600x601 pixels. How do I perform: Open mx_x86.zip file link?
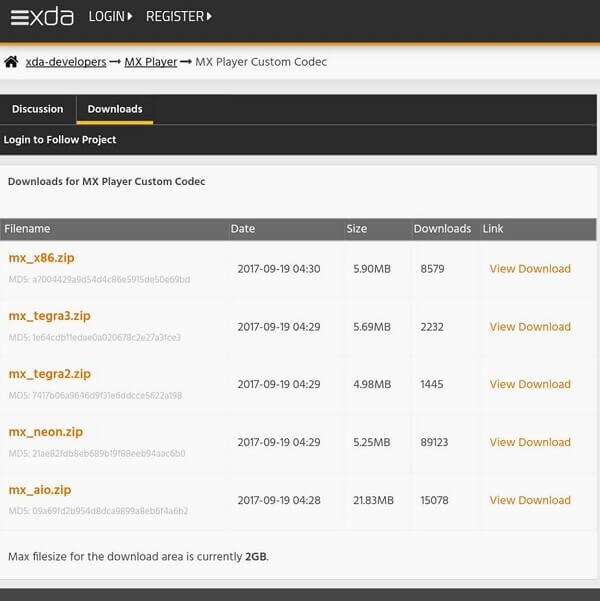41,258
